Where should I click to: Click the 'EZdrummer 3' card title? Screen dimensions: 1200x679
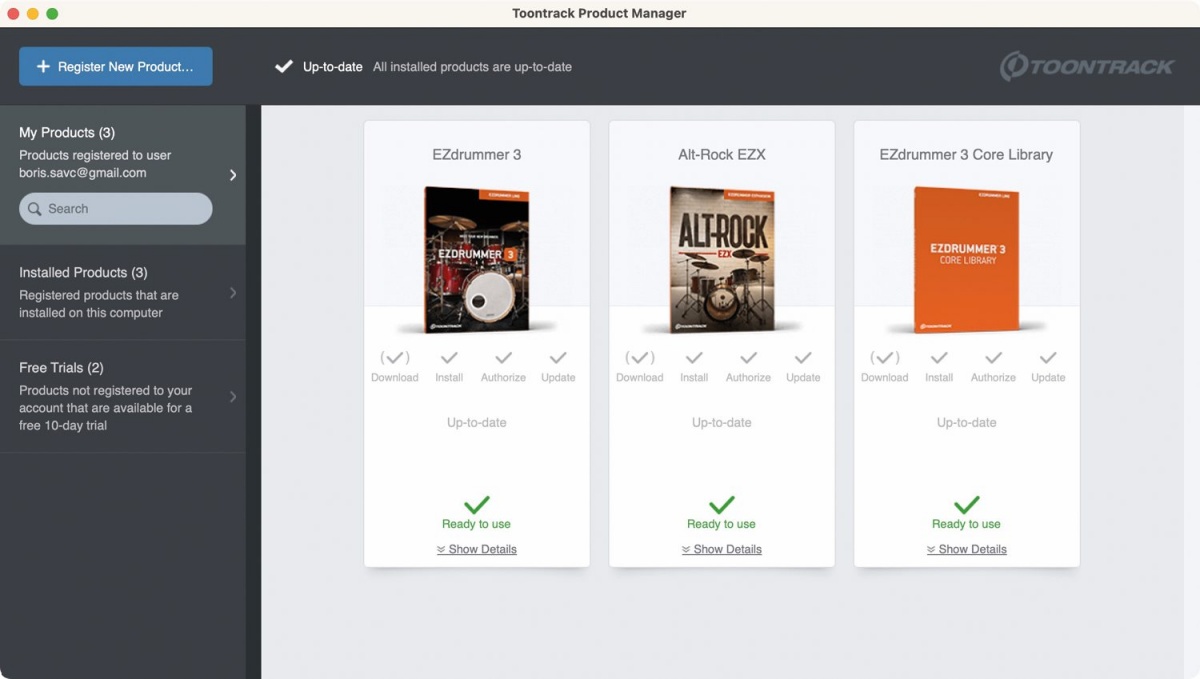477,154
